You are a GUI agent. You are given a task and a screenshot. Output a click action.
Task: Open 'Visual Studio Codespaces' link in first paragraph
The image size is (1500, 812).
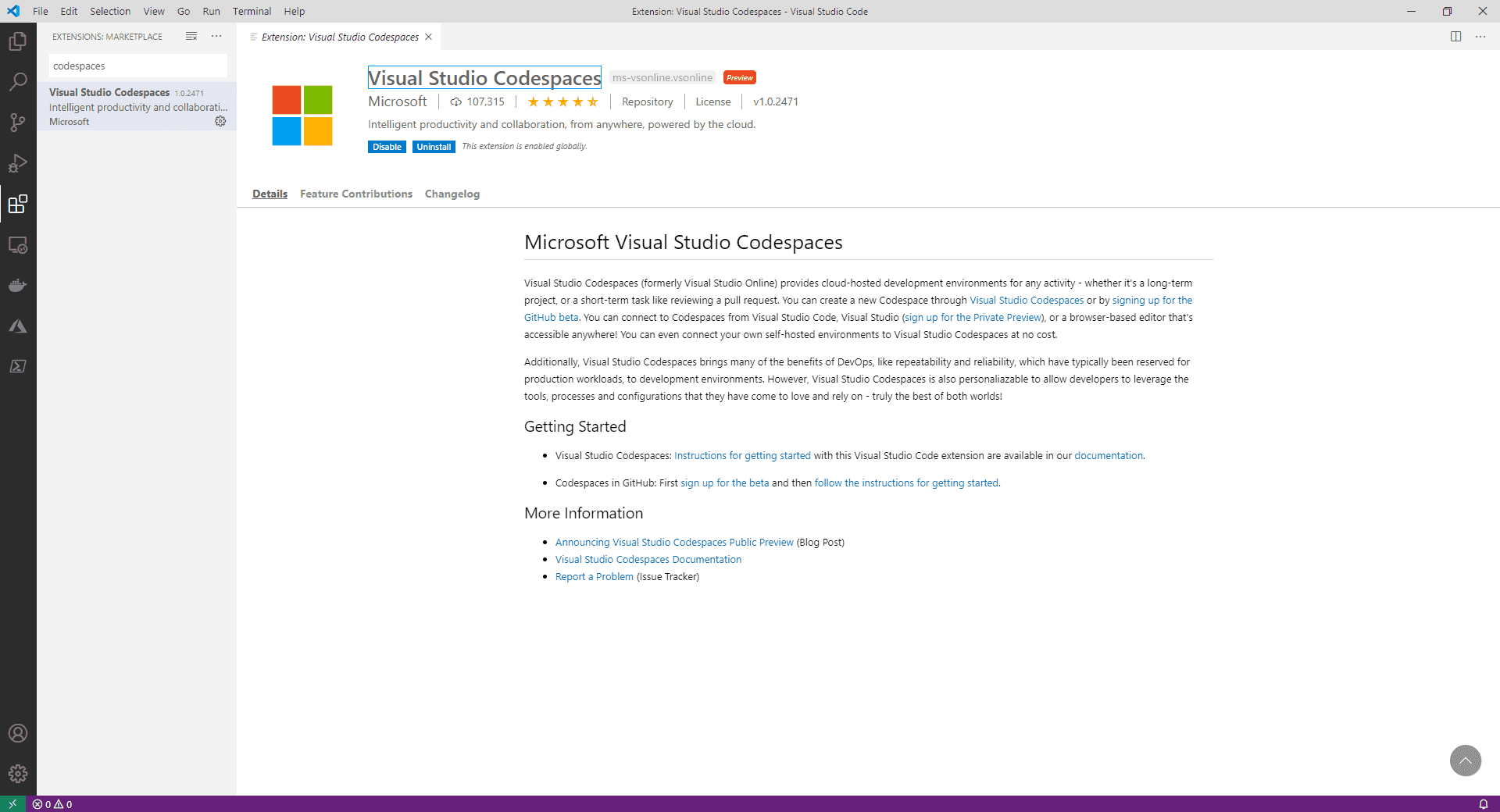click(1027, 301)
